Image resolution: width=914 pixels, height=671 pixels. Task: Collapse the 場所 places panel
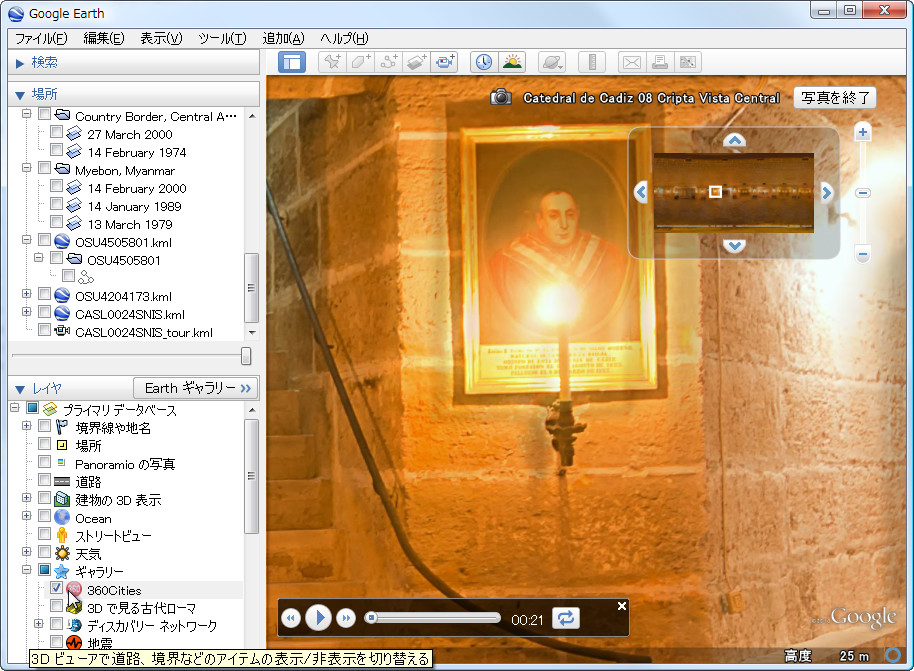pyautogui.click(x=20, y=94)
